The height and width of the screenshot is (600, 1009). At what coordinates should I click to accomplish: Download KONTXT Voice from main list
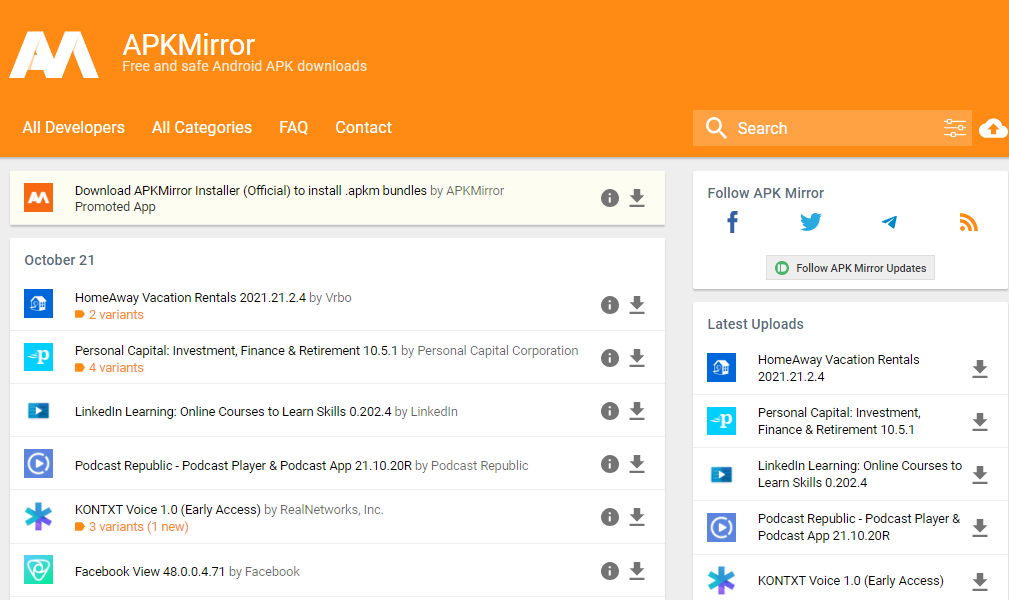click(x=637, y=517)
